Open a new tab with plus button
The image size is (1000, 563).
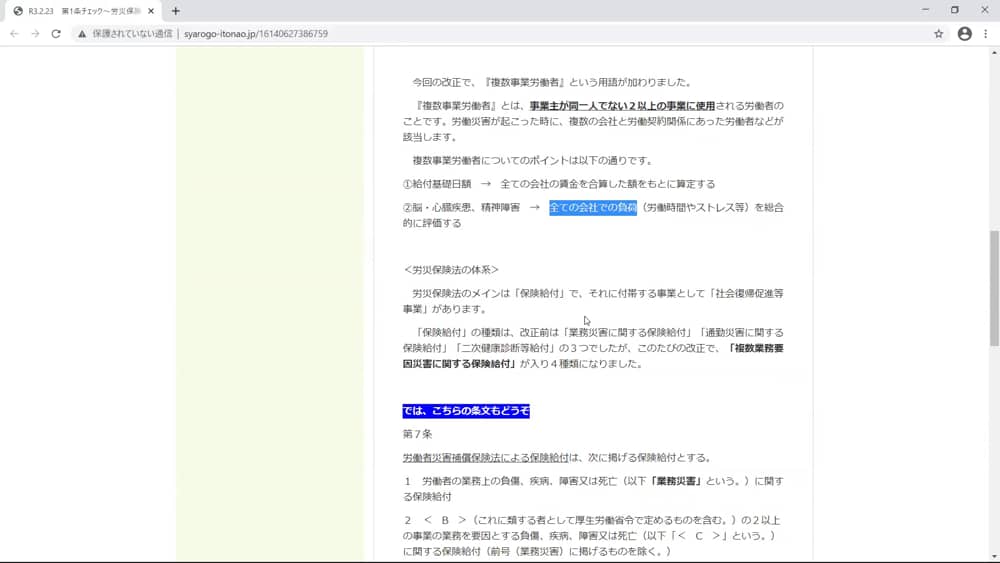click(175, 11)
